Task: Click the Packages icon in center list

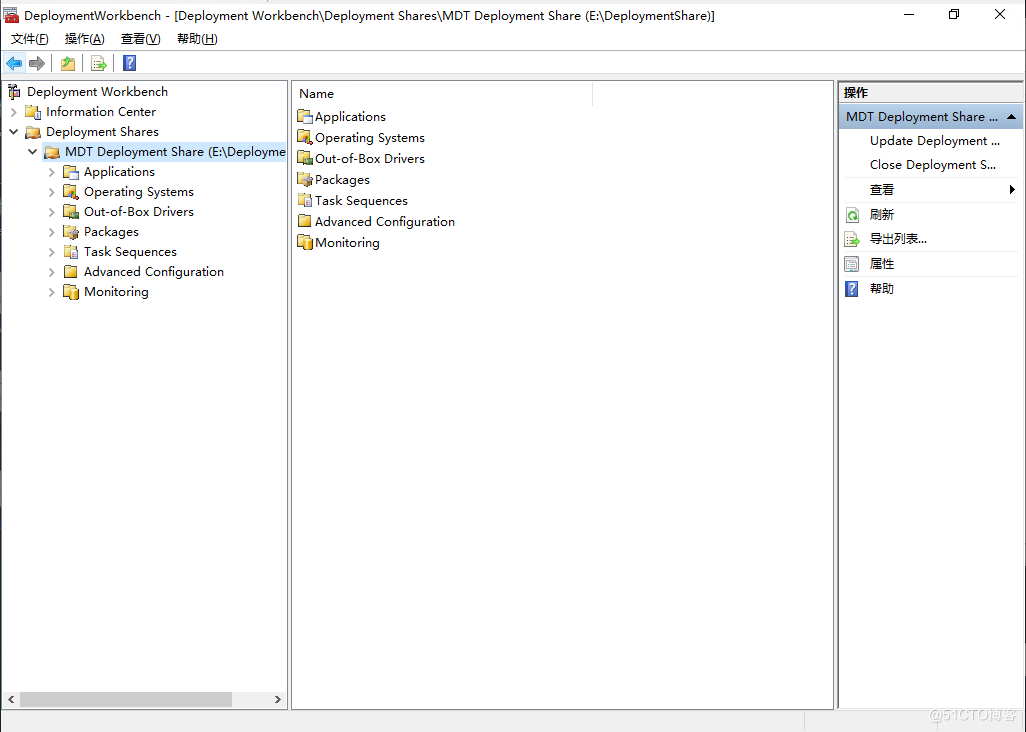Action: [305, 180]
